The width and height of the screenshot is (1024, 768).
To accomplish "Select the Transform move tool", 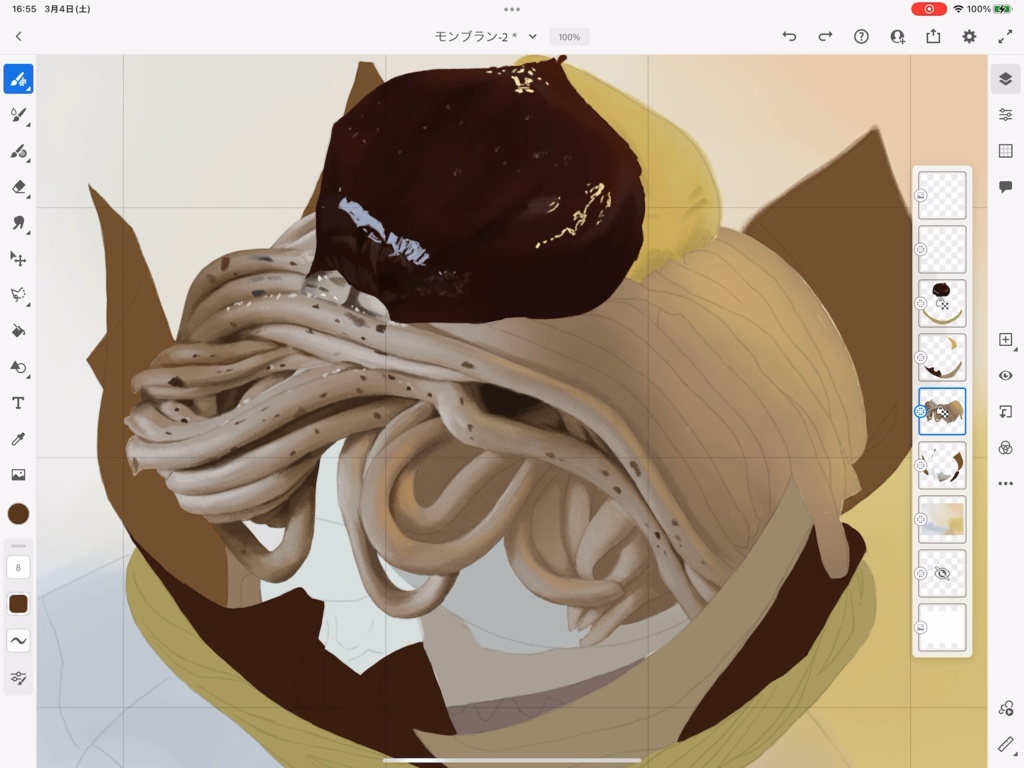I will point(18,259).
